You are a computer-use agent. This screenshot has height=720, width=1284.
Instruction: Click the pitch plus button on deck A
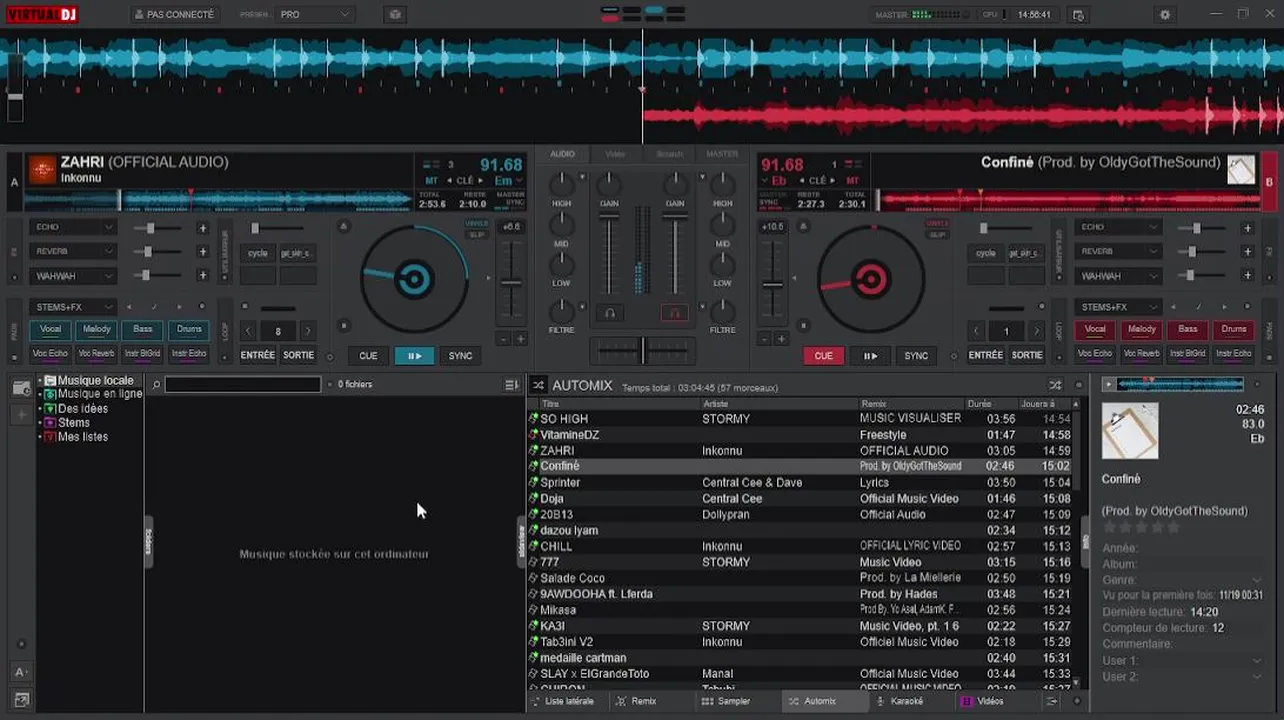520,339
